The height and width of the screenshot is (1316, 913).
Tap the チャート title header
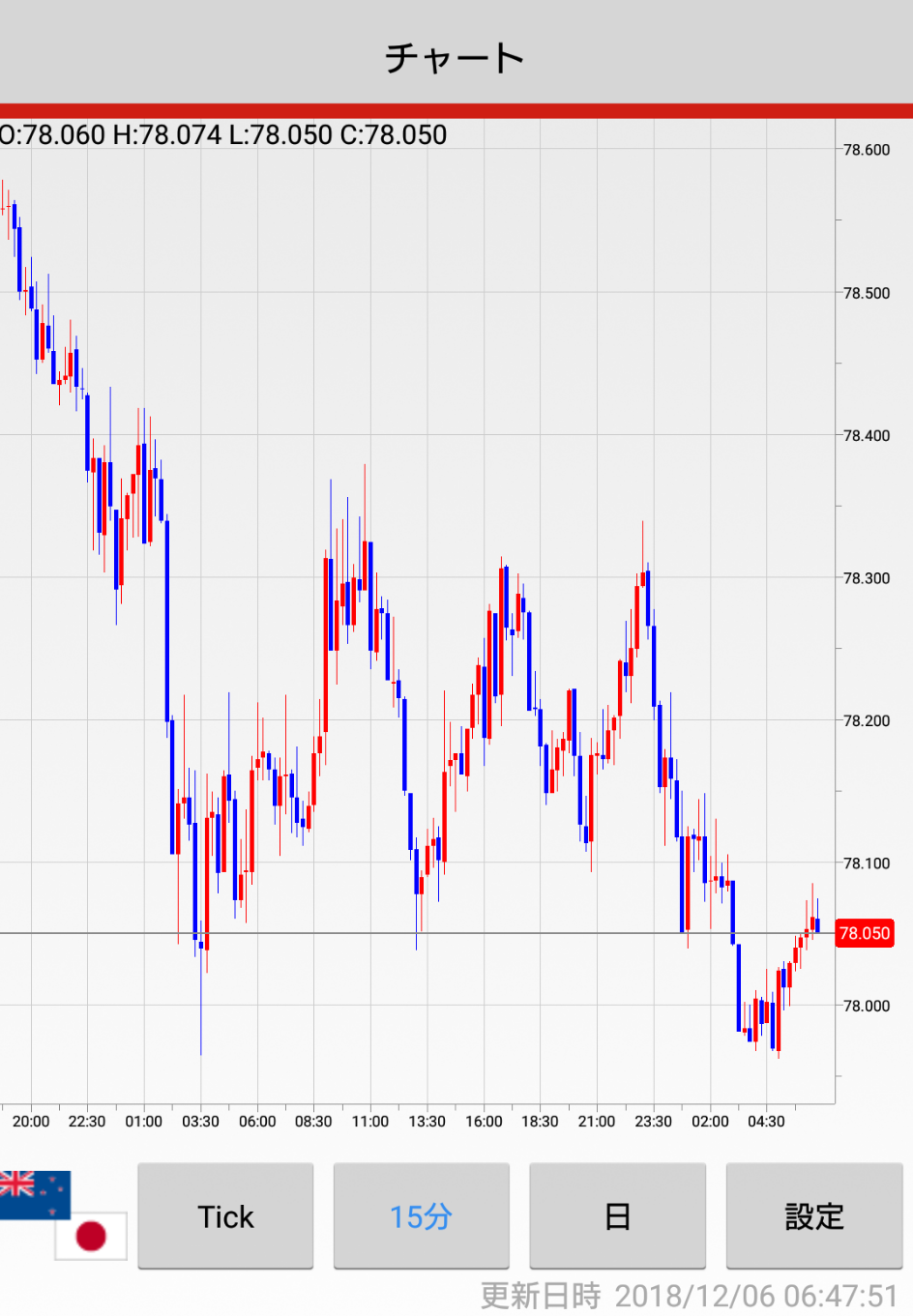pos(456,58)
